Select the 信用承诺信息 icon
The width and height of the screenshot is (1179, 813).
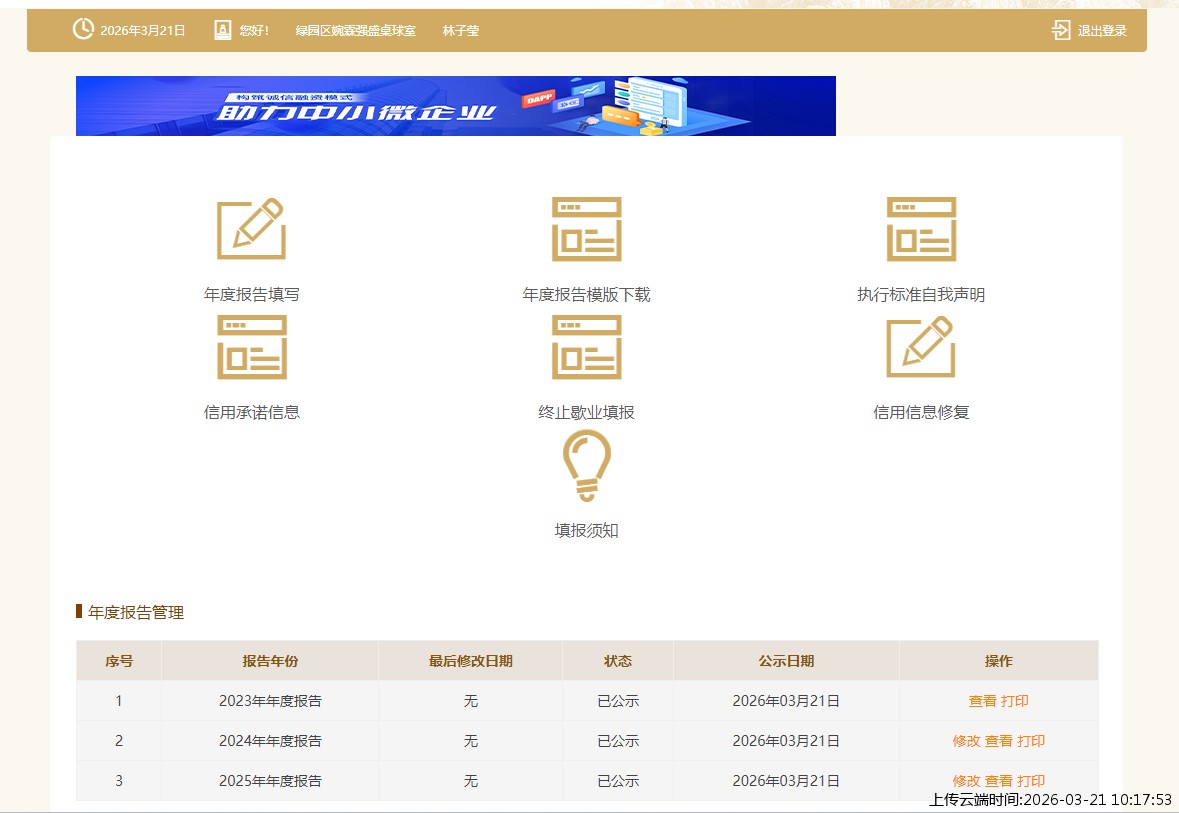251,347
